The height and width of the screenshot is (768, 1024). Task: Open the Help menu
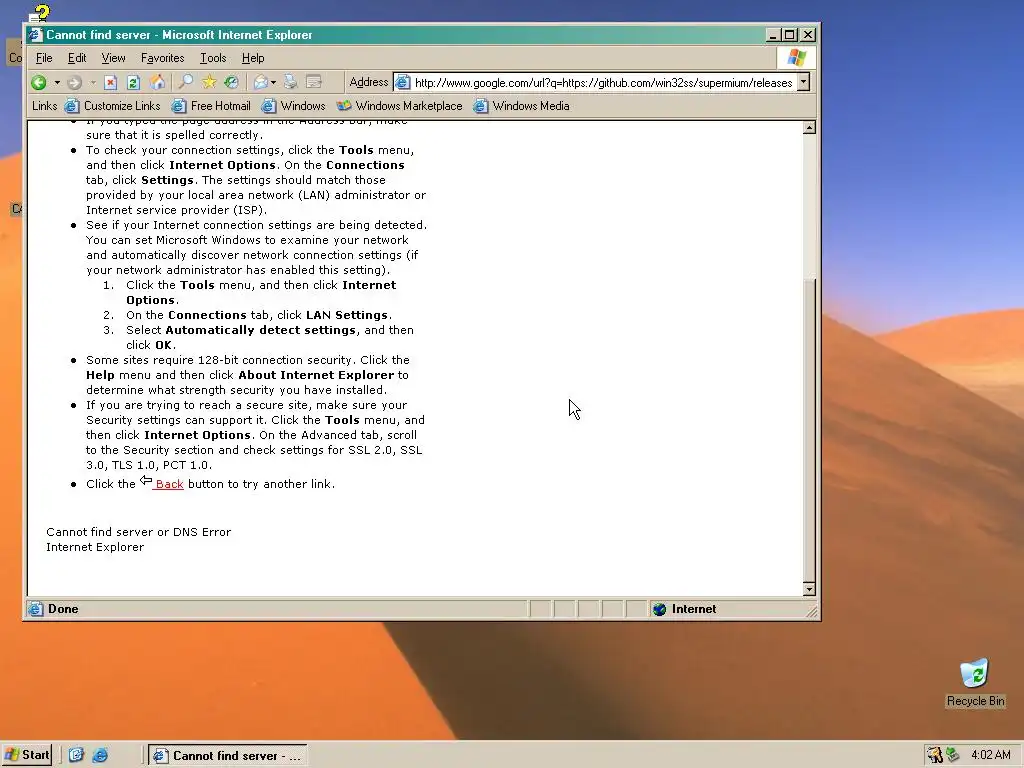[x=253, y=58]
